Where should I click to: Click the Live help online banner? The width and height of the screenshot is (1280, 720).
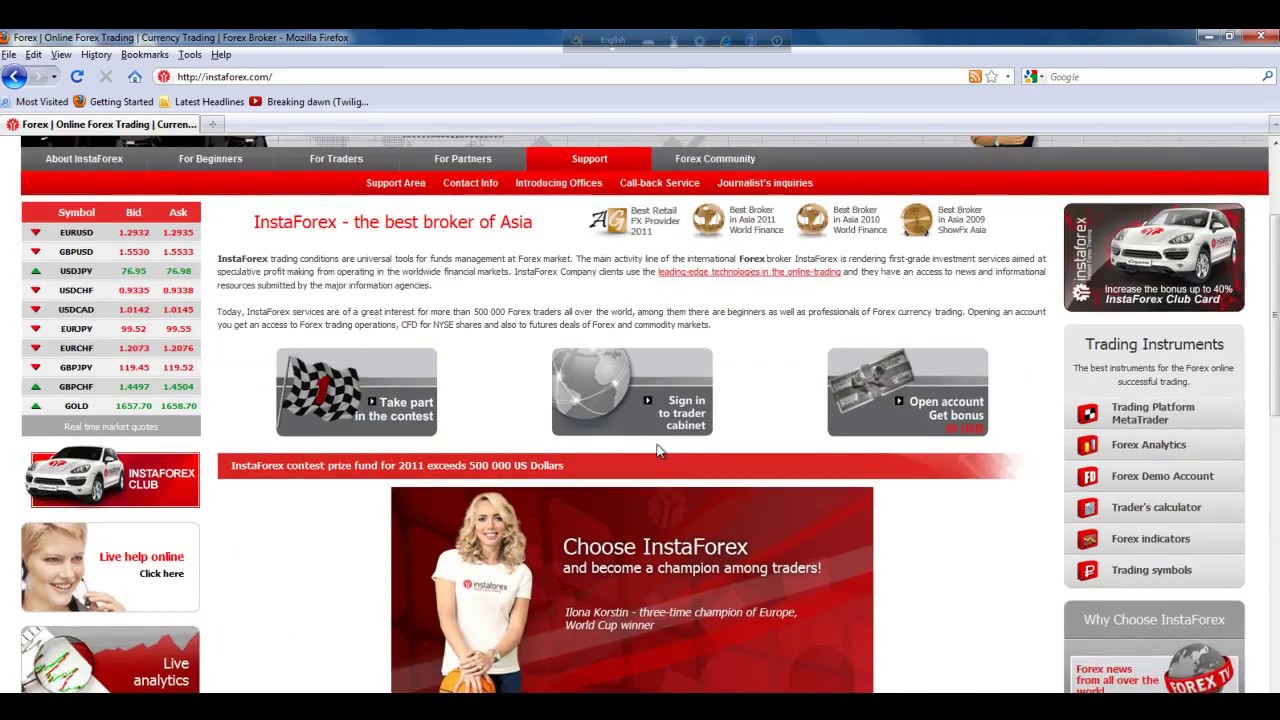tap(110, 567)
